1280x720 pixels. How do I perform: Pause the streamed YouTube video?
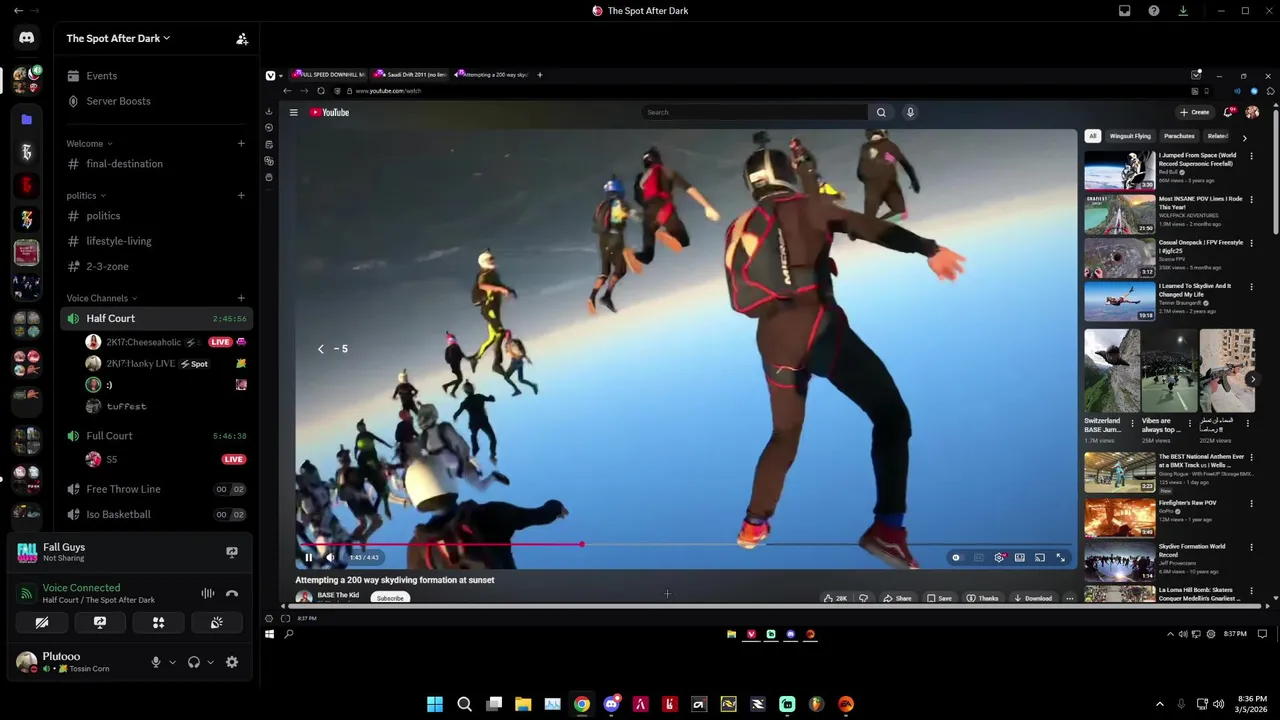[x=309, y=558]
